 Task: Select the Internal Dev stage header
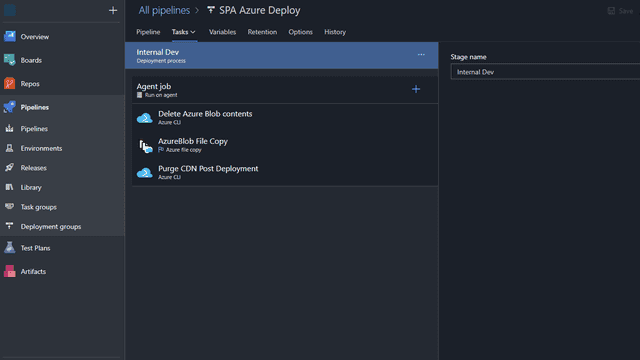(282, 55)
